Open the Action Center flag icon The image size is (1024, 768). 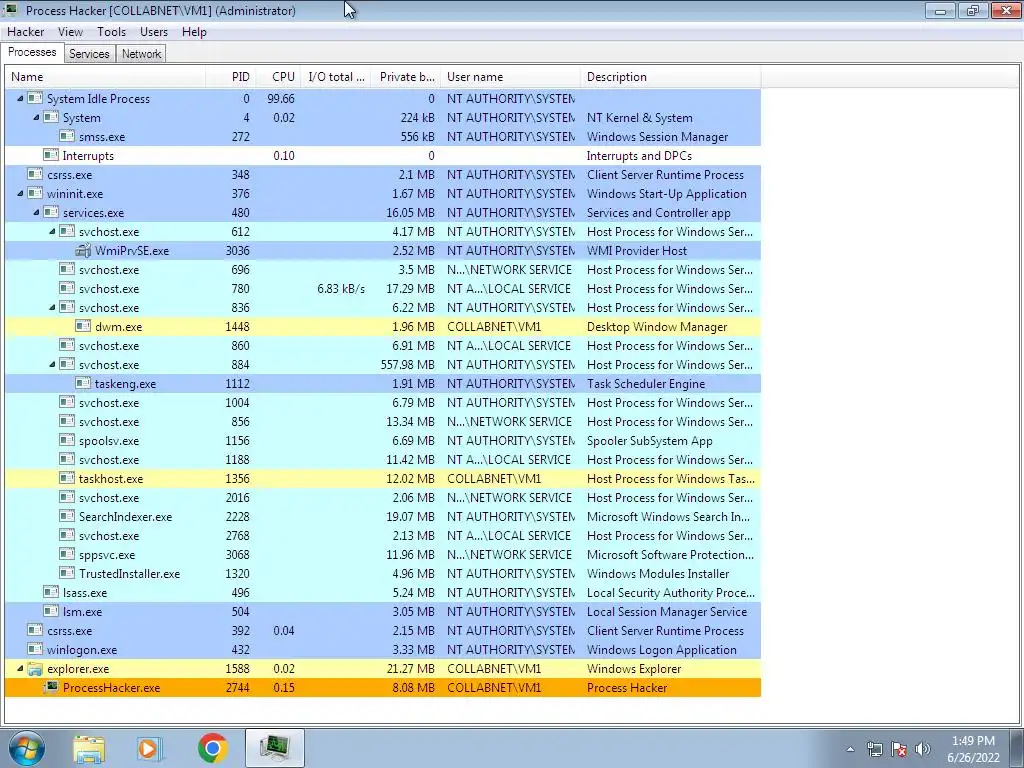pyautogui.click(x=899, y=749)
